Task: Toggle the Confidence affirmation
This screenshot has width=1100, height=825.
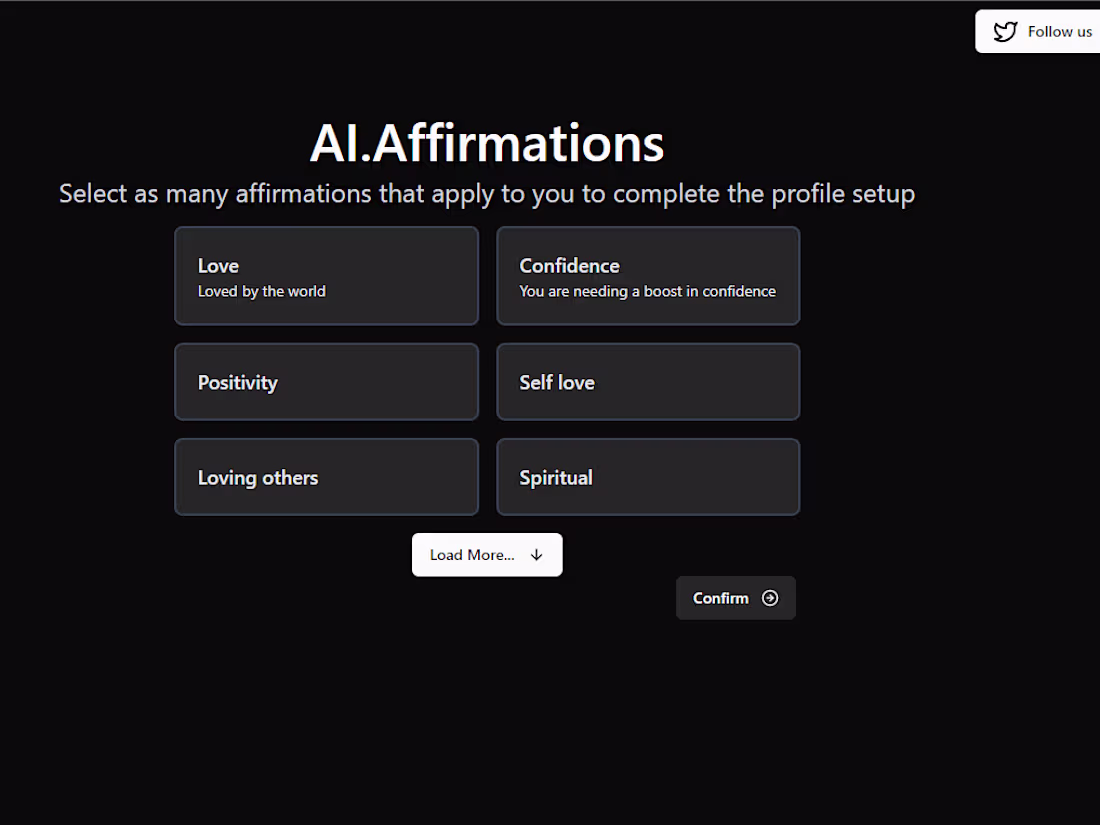Action: pos(648,276)
